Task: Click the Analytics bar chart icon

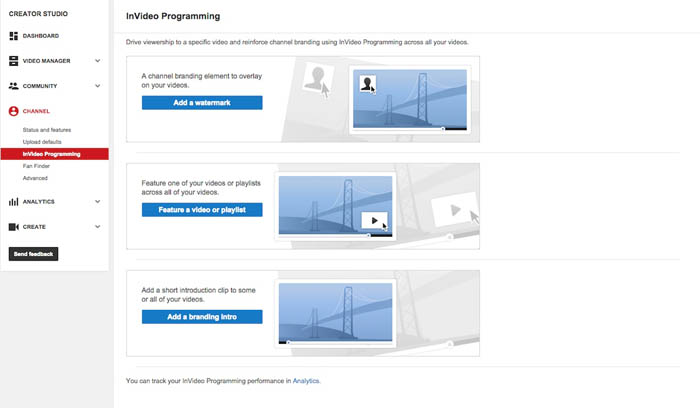Action: click(x=13, y=202)
